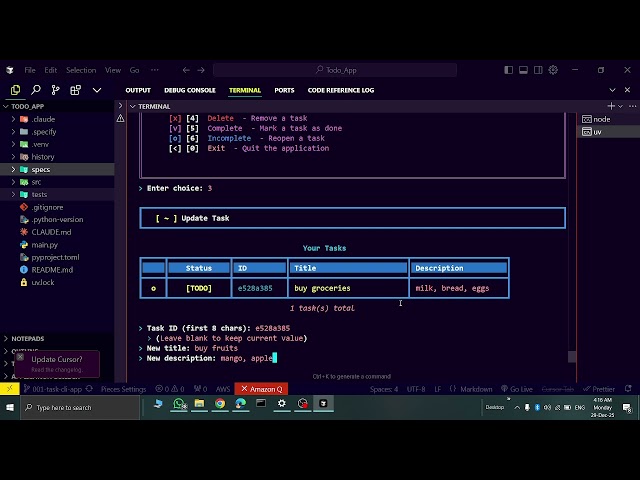Open the Windows Start menu
Screen dimensions: 640x480
(10, 407)
